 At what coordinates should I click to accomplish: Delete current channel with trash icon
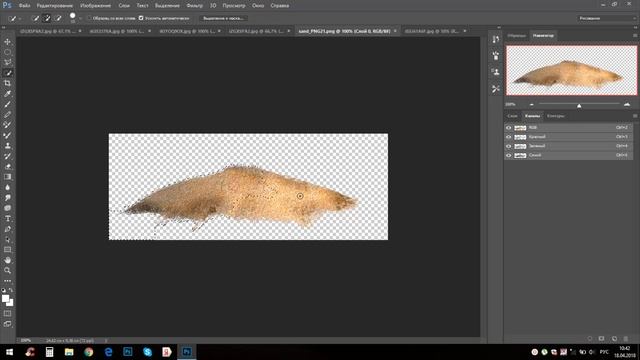coord(626,339)
